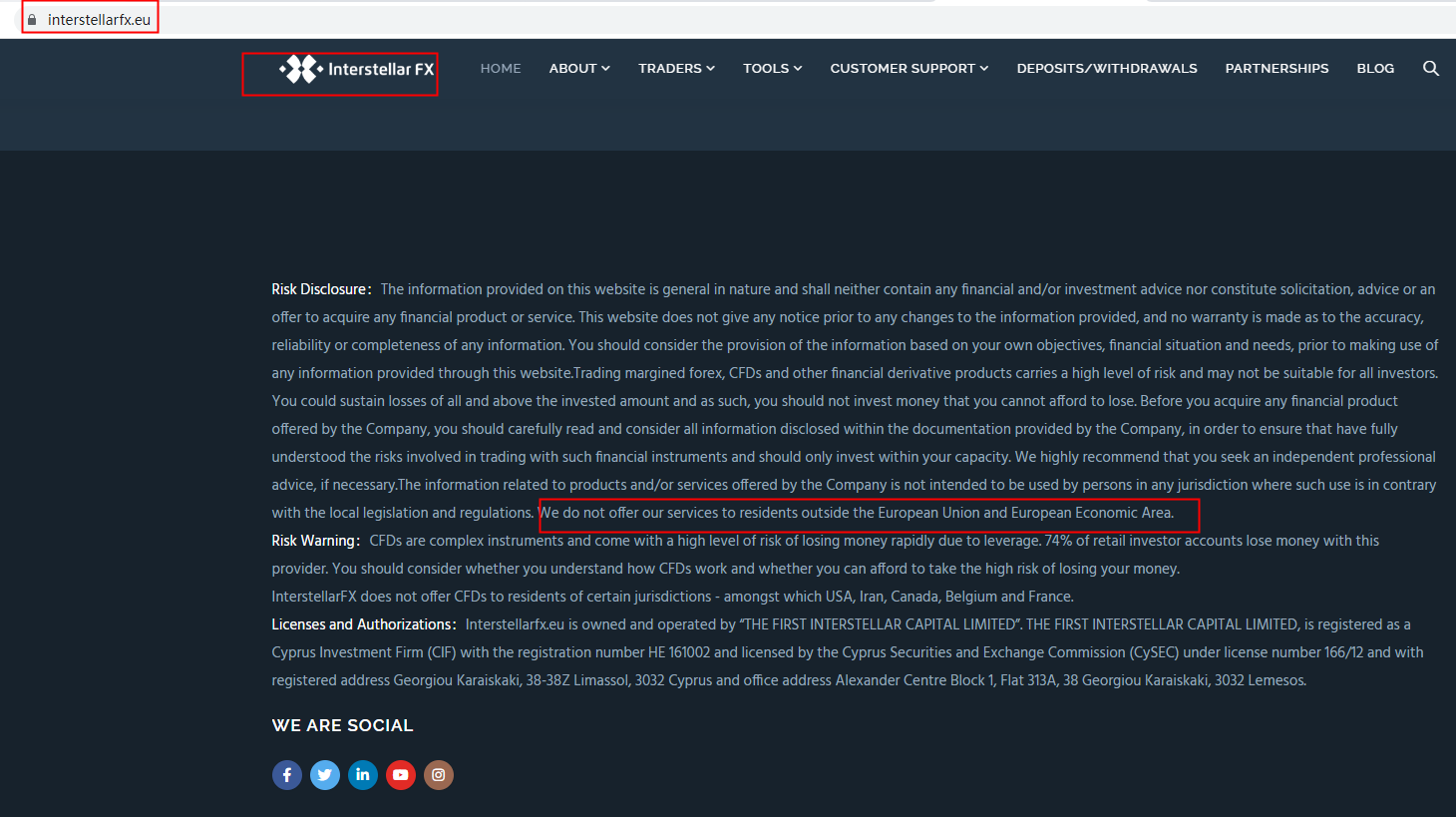Click the 'Risk Disclosure:' heading text
This screenshot has width=1456, height=817.
(321, 289)
